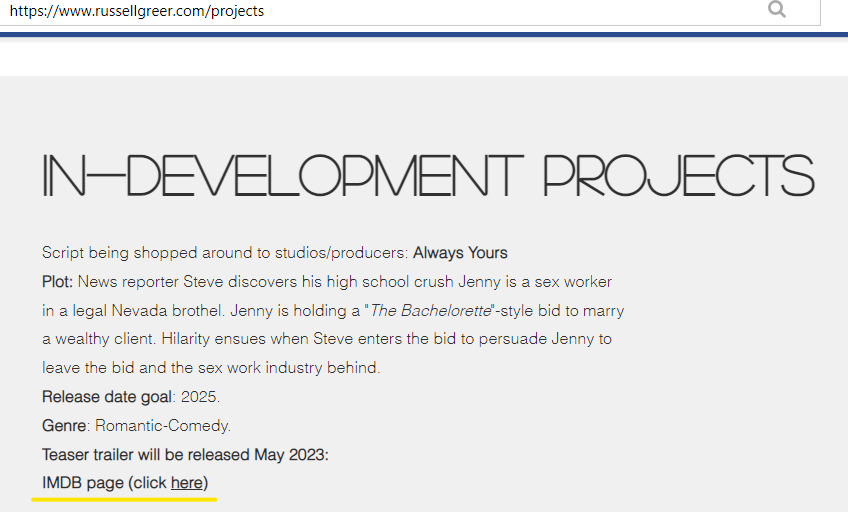Click 'Teaser trailer will be released May 2023:'
This screenshot has width=848, height=512.
186,455
